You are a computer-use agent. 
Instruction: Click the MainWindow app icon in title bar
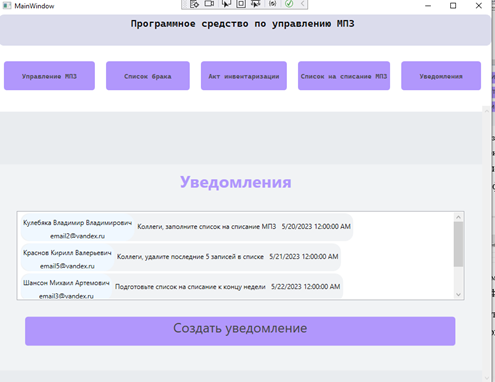[7, 6]
